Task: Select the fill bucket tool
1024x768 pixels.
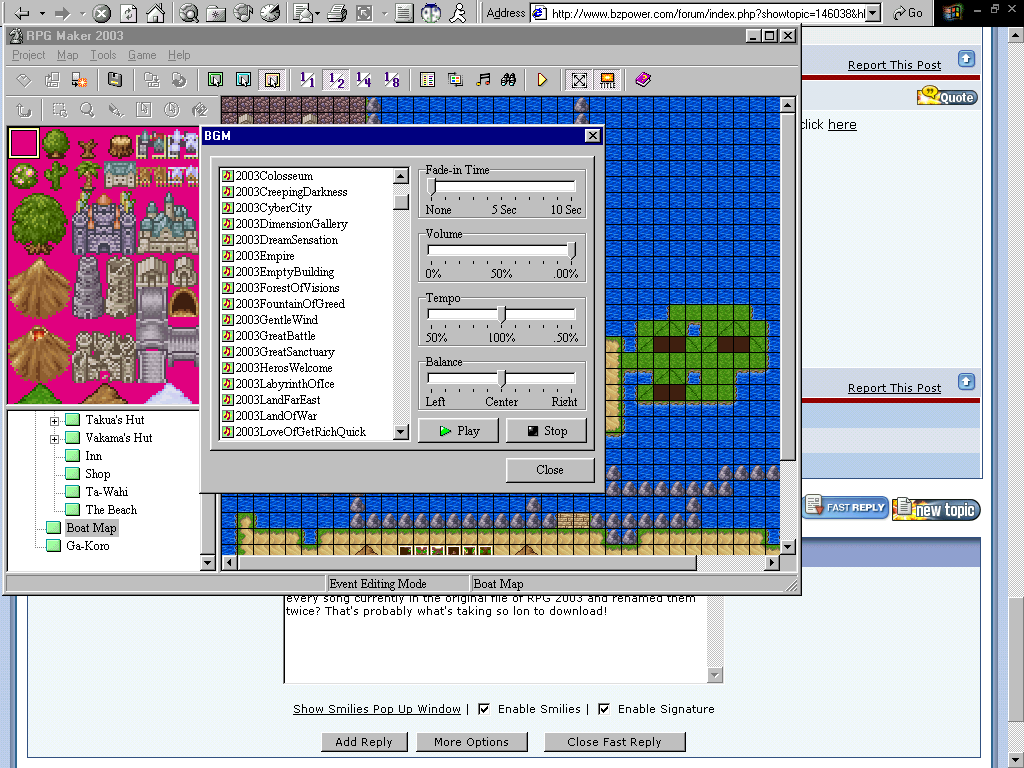Action: (199, 110)
